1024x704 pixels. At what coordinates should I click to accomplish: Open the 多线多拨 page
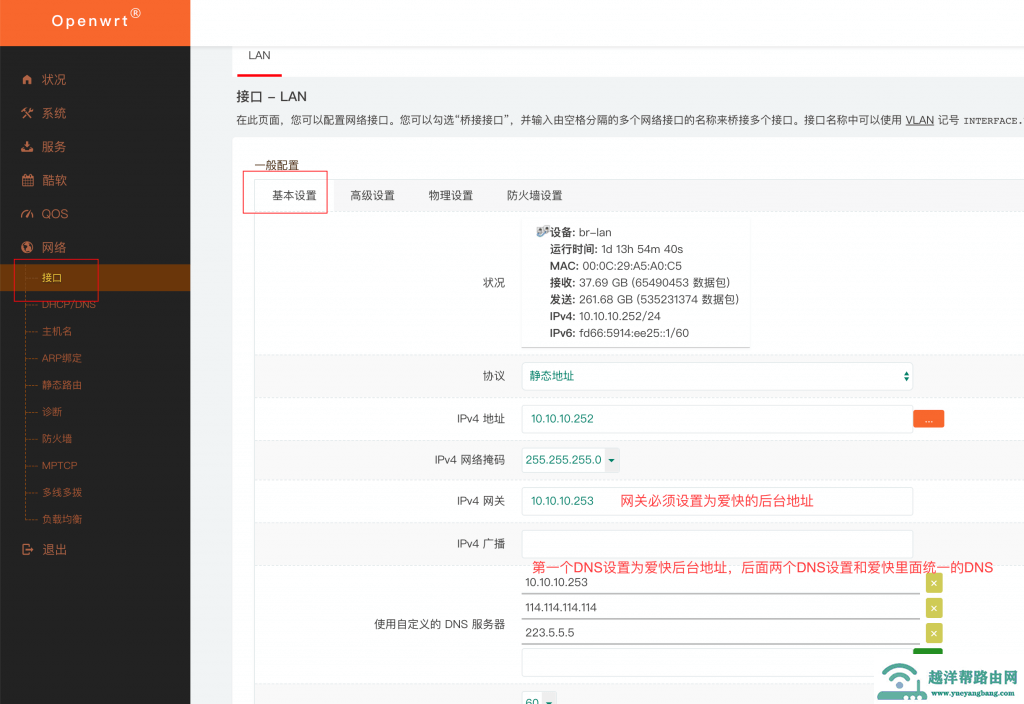tap(62, 492)
